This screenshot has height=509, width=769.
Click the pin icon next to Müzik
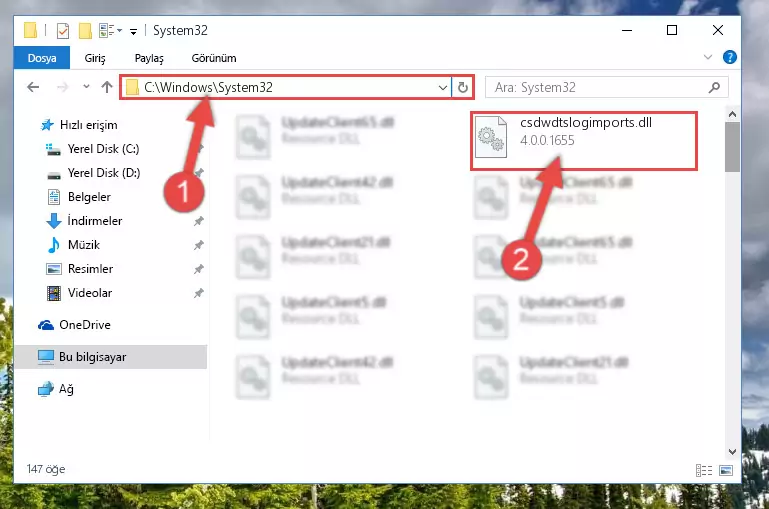coord(199,245)
